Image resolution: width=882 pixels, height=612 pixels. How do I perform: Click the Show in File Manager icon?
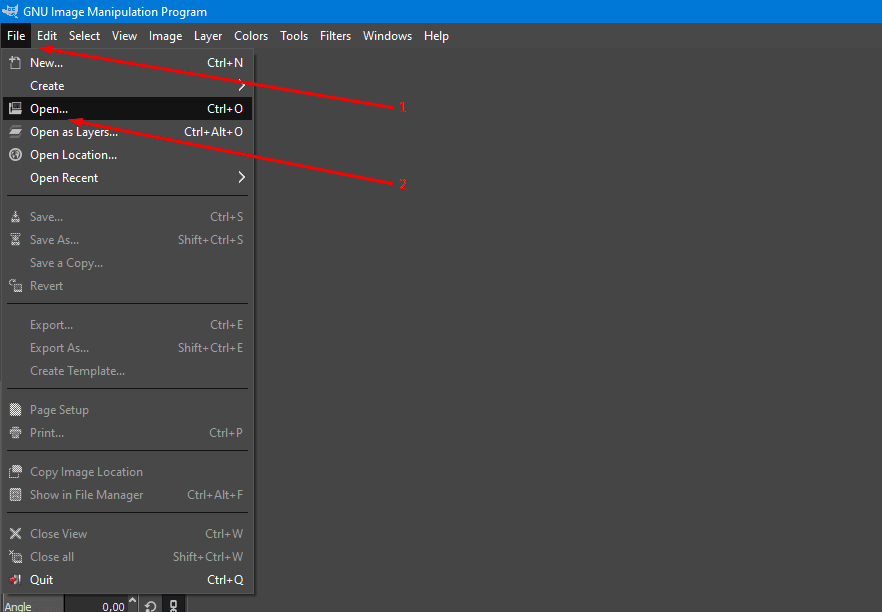tap(15, 494)
